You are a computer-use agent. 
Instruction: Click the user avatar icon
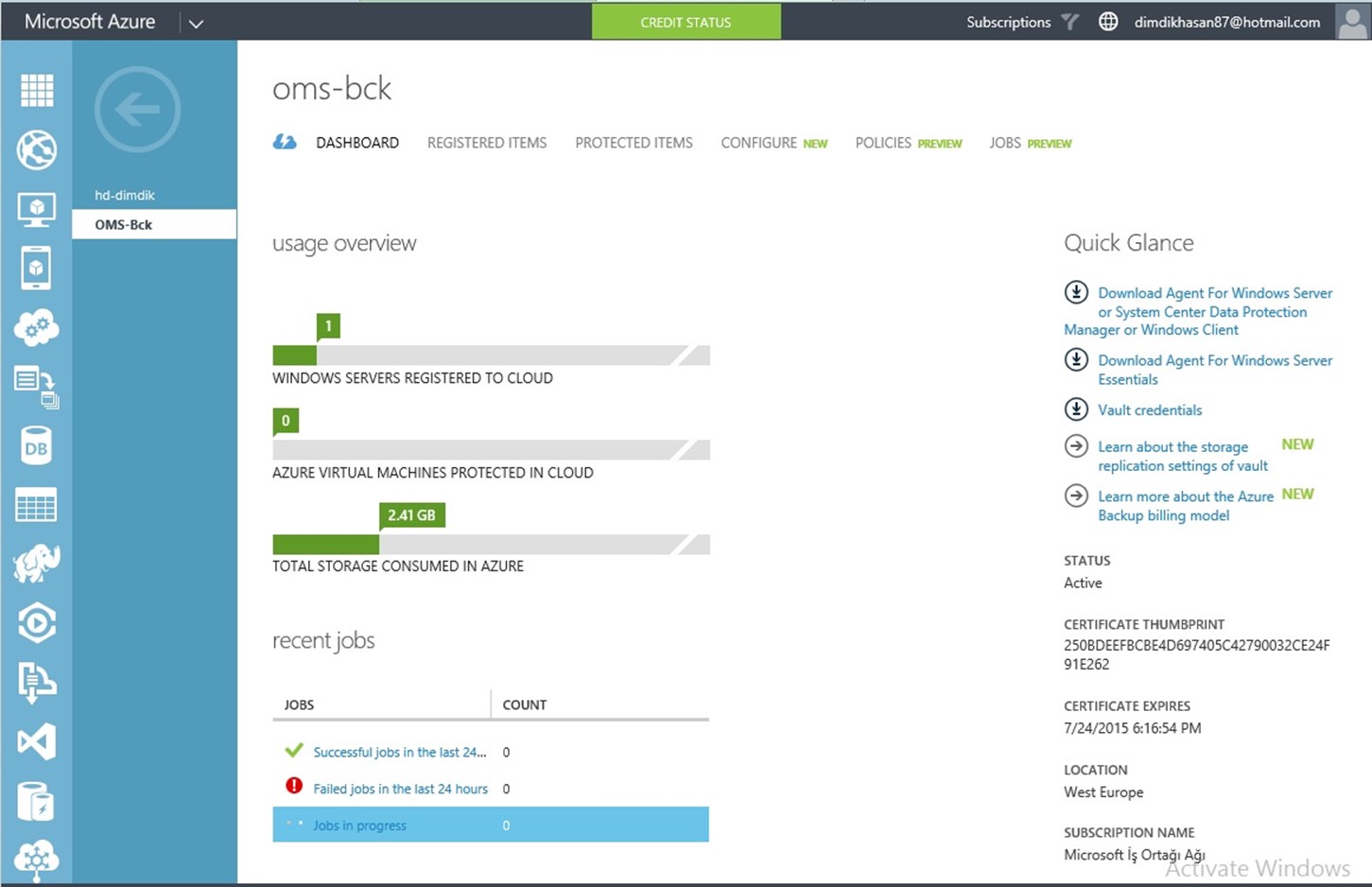[x=1352, y=22]
